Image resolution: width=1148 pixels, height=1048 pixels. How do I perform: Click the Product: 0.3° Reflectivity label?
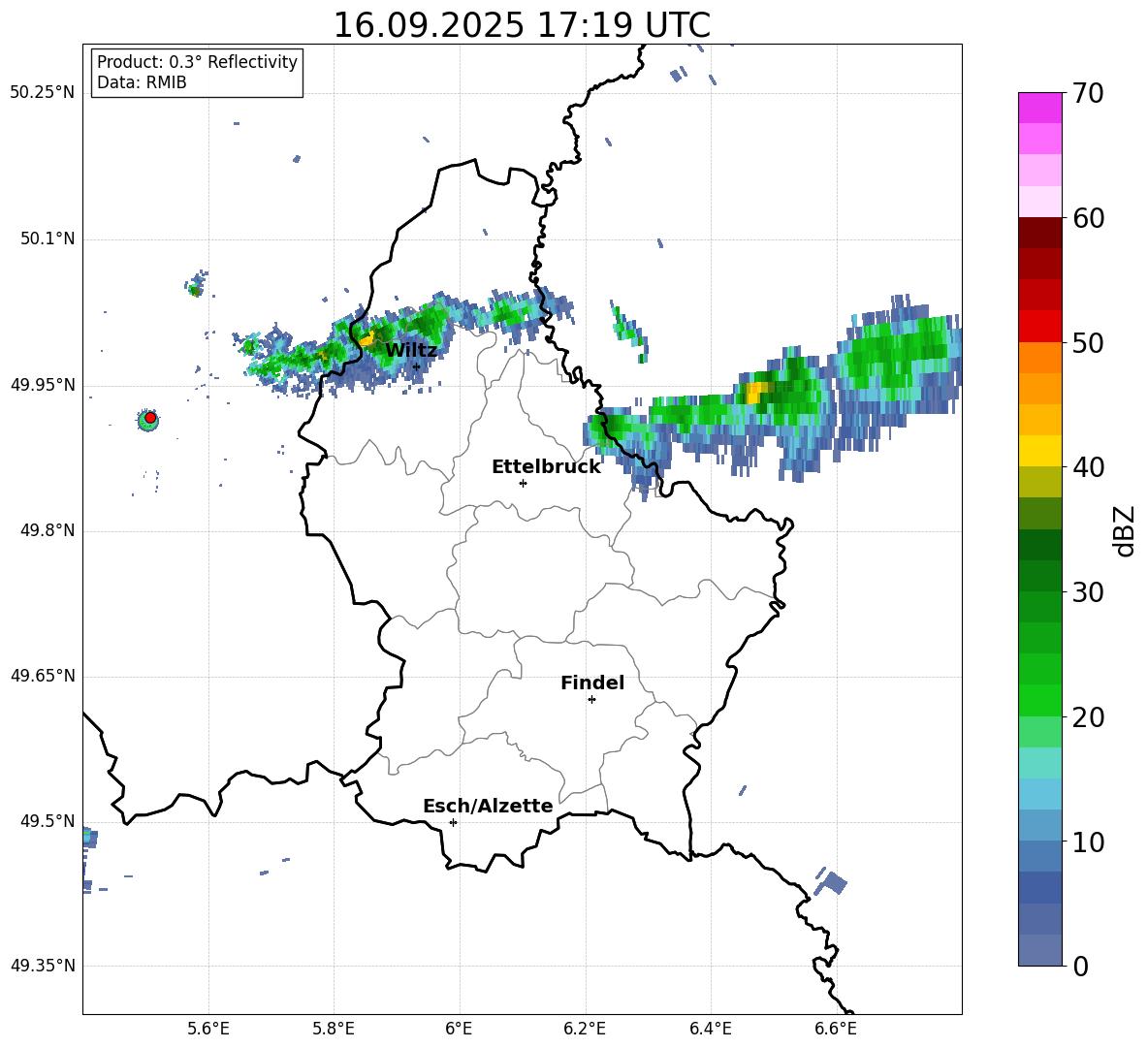click(x=197, y=62)
